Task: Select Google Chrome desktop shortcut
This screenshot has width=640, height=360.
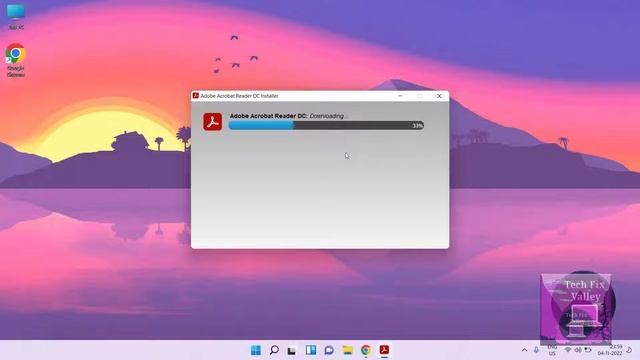Action: tap(16, 60)
